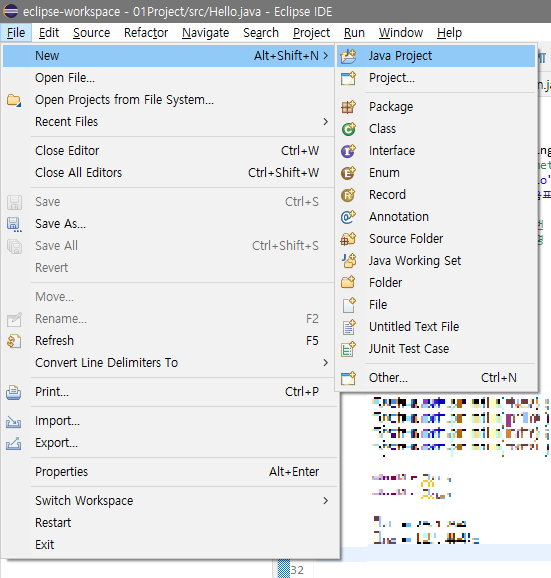
Task: Select Record text in New submenu
Action: 387,194
